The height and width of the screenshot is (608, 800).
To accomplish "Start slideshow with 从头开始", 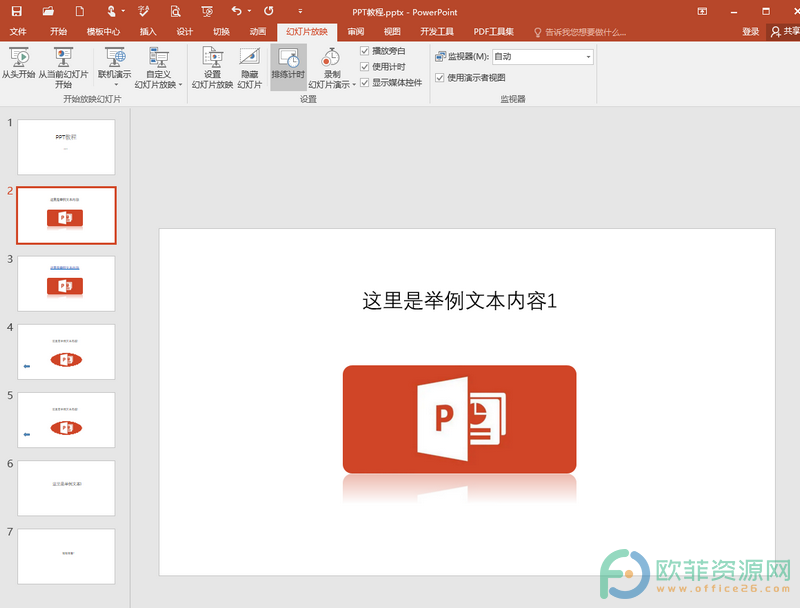I will point(18,63).
